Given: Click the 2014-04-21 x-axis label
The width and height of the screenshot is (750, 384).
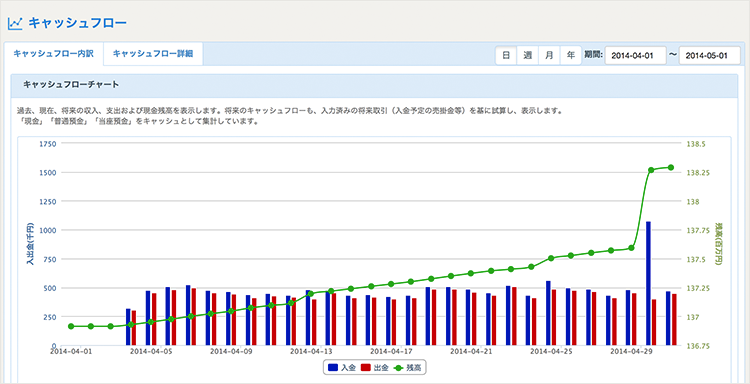Looking at the screenshot, I should 471,351.
